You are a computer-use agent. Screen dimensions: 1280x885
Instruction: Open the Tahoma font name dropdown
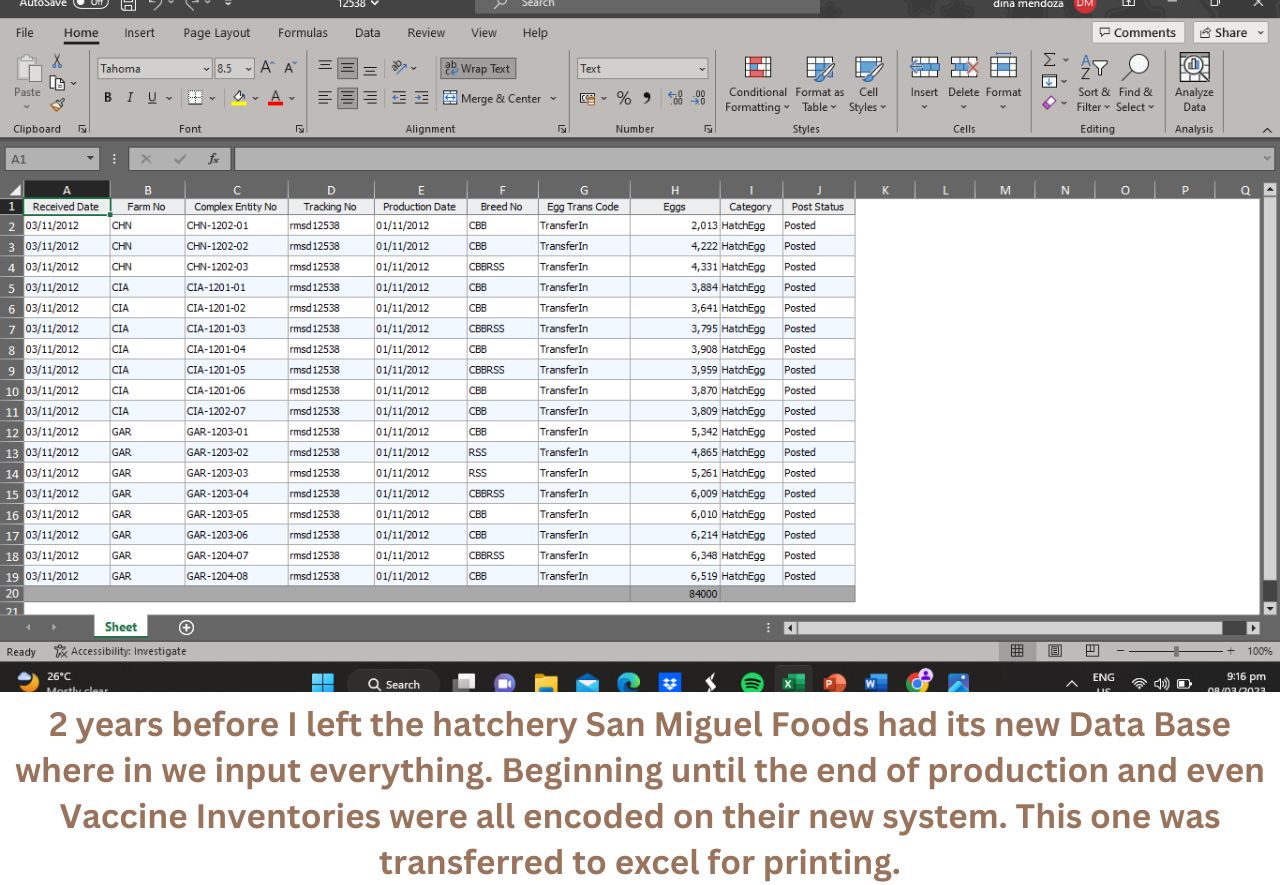coord(206,69)
